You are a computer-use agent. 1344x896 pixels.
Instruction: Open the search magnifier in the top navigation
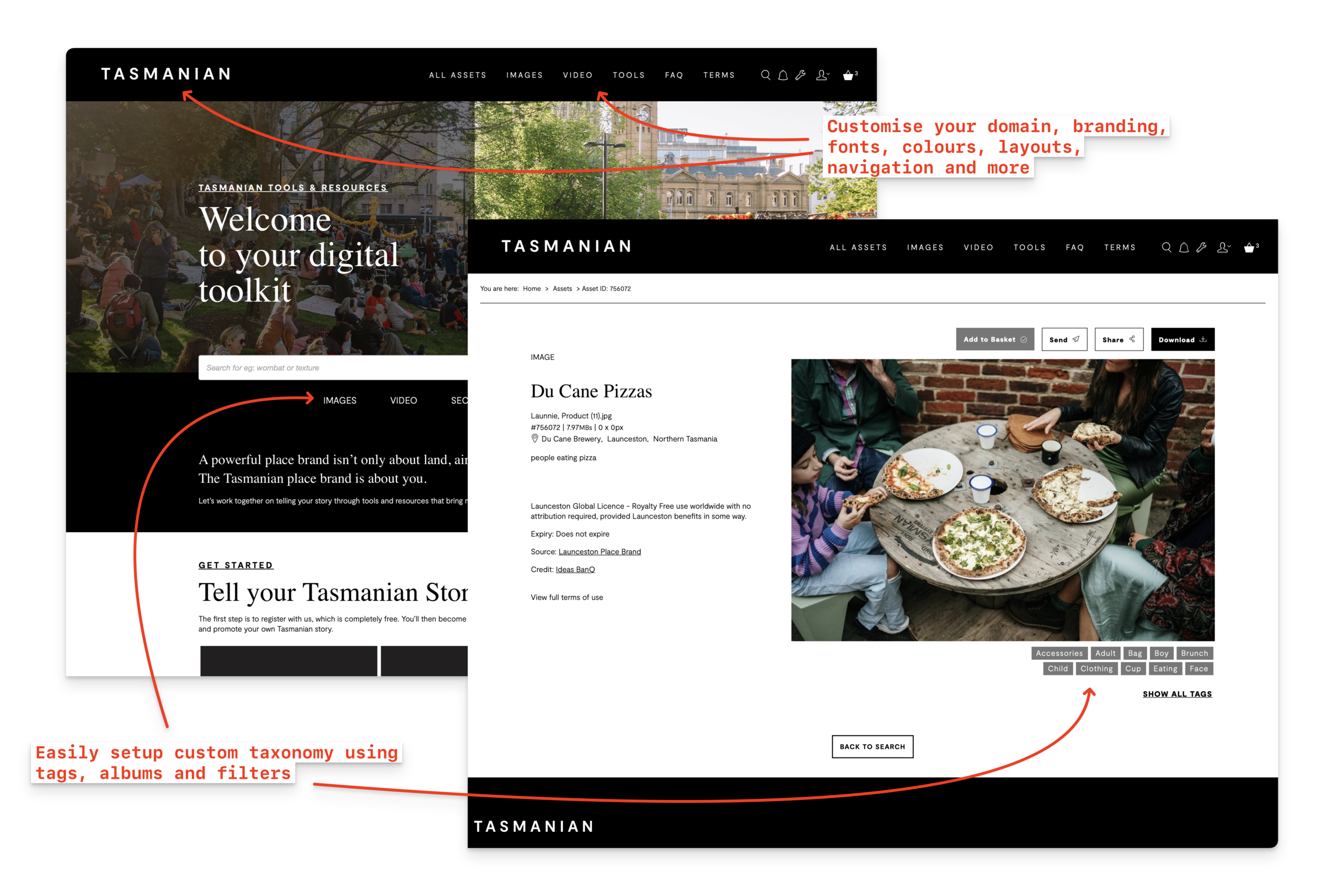(x=766, y=75)
